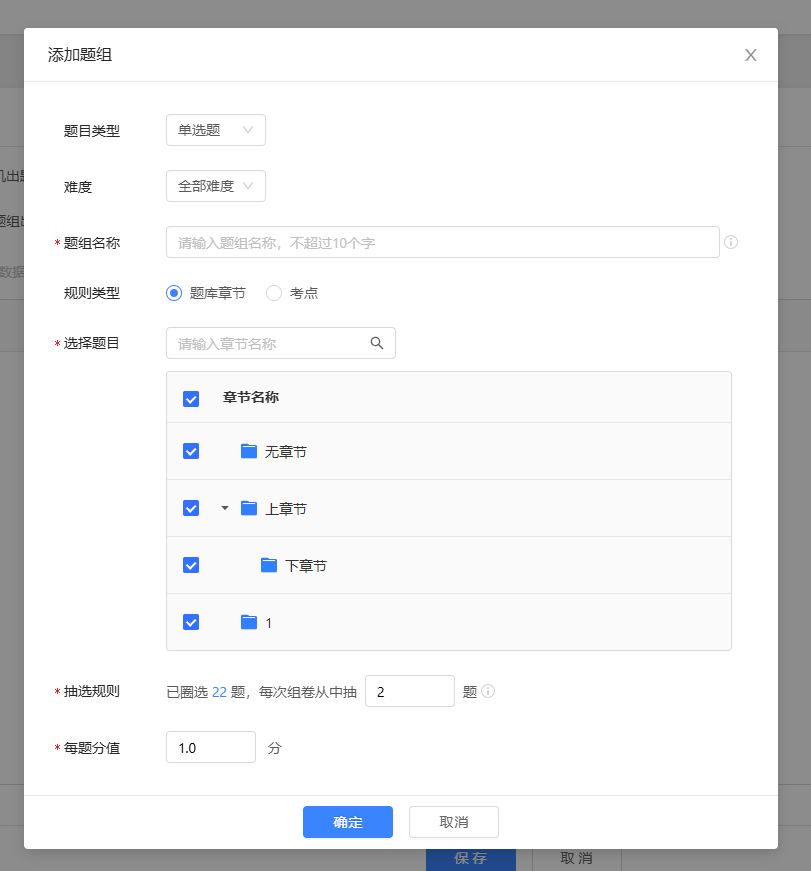Select the 题库章节 radio button

pyautogui.click(x=174, y=293)
